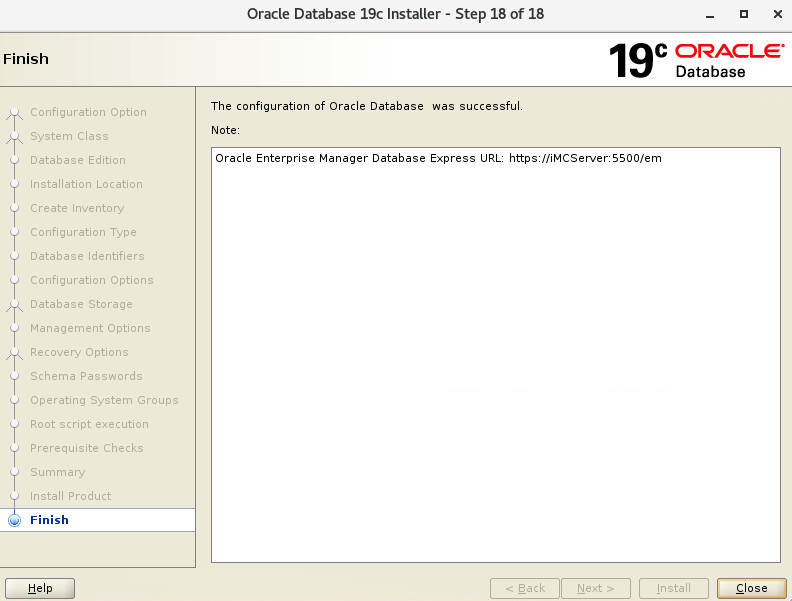Select the Management Options step
This screenshot has height=601, width=792.
tap(90, 328)
